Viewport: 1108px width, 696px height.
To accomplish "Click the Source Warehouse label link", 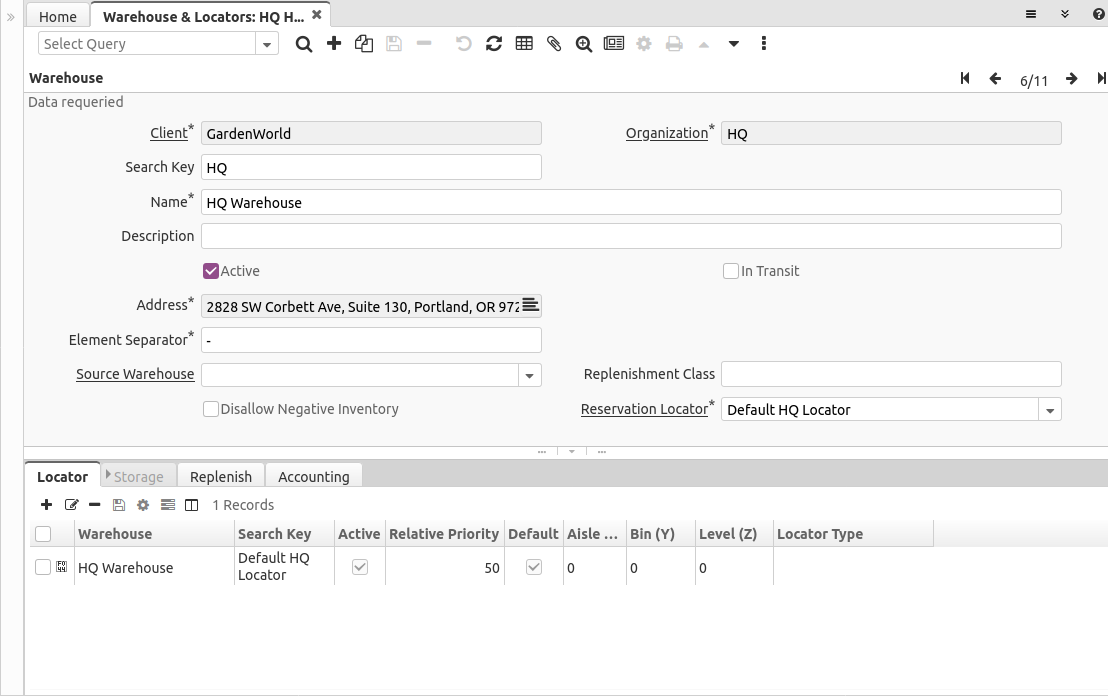I will click(135, 374).
